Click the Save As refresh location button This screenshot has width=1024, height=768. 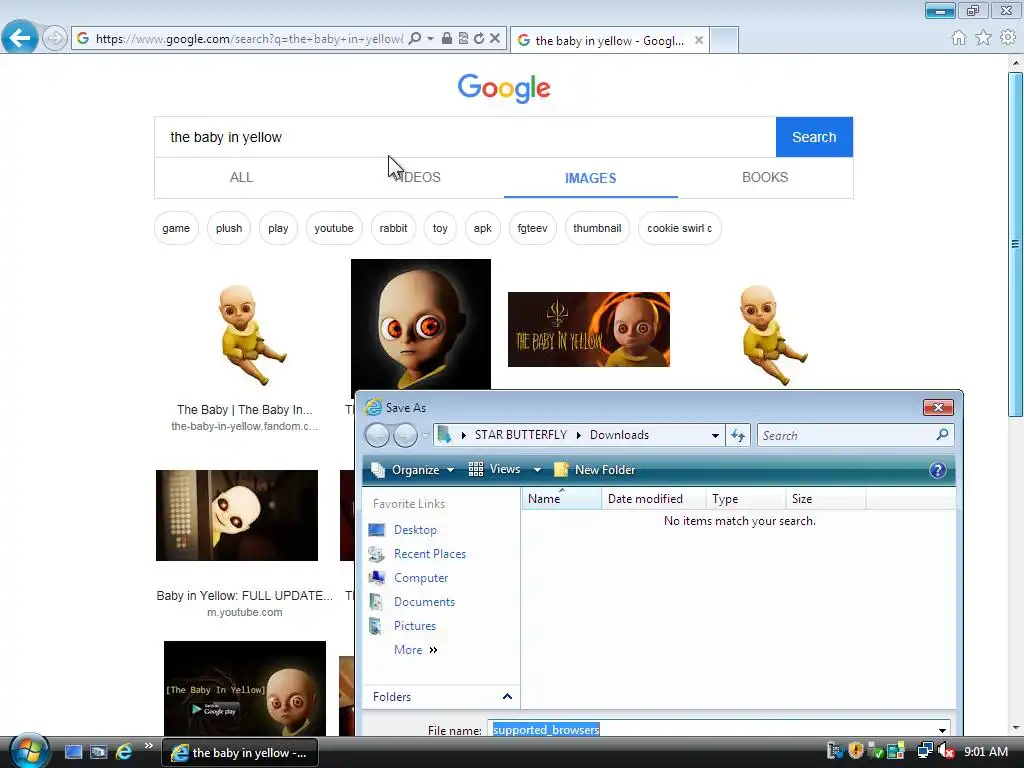pyautogui.click(x=738, y=436)
